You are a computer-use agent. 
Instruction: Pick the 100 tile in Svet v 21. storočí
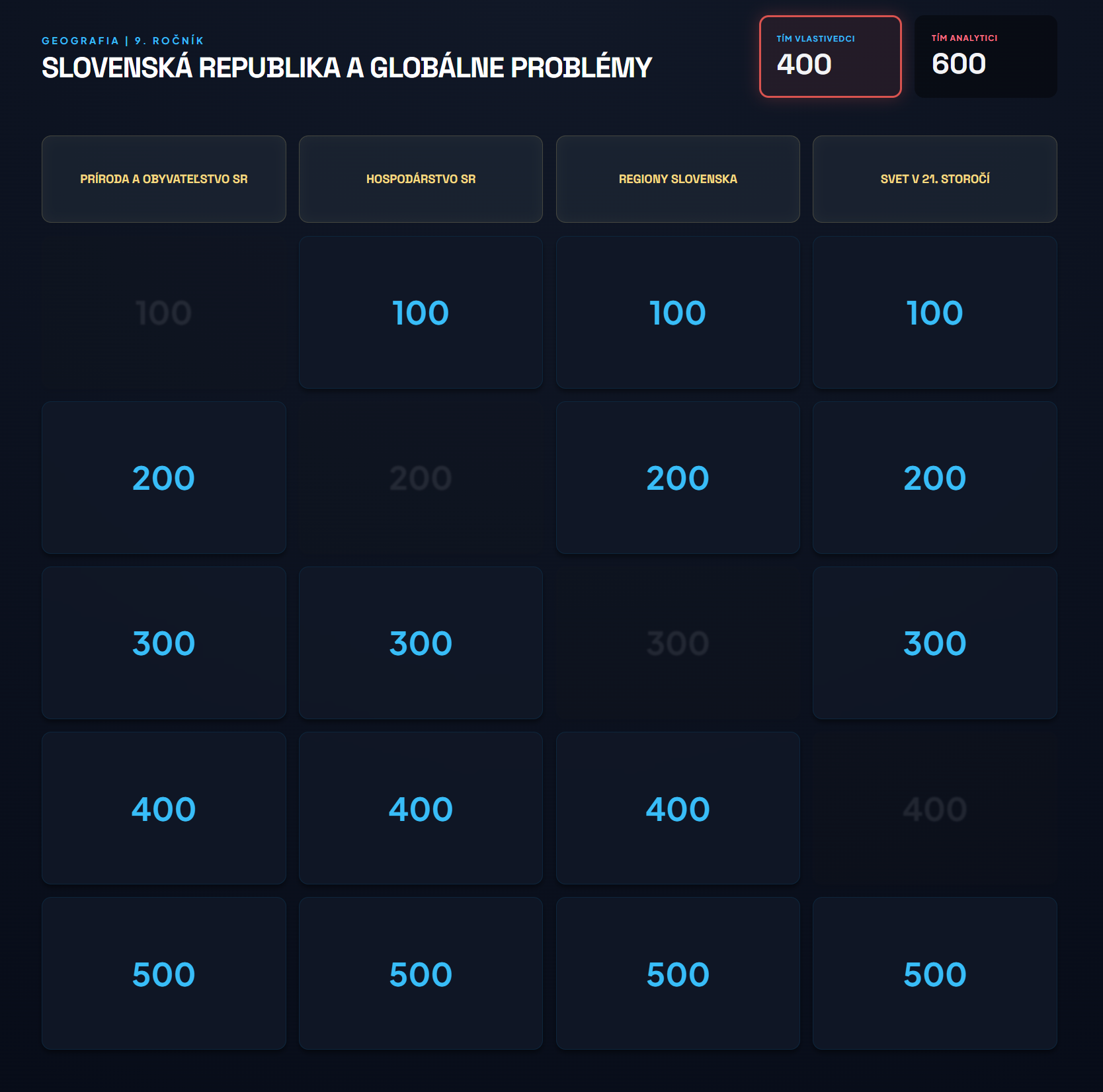coord(935,312)
